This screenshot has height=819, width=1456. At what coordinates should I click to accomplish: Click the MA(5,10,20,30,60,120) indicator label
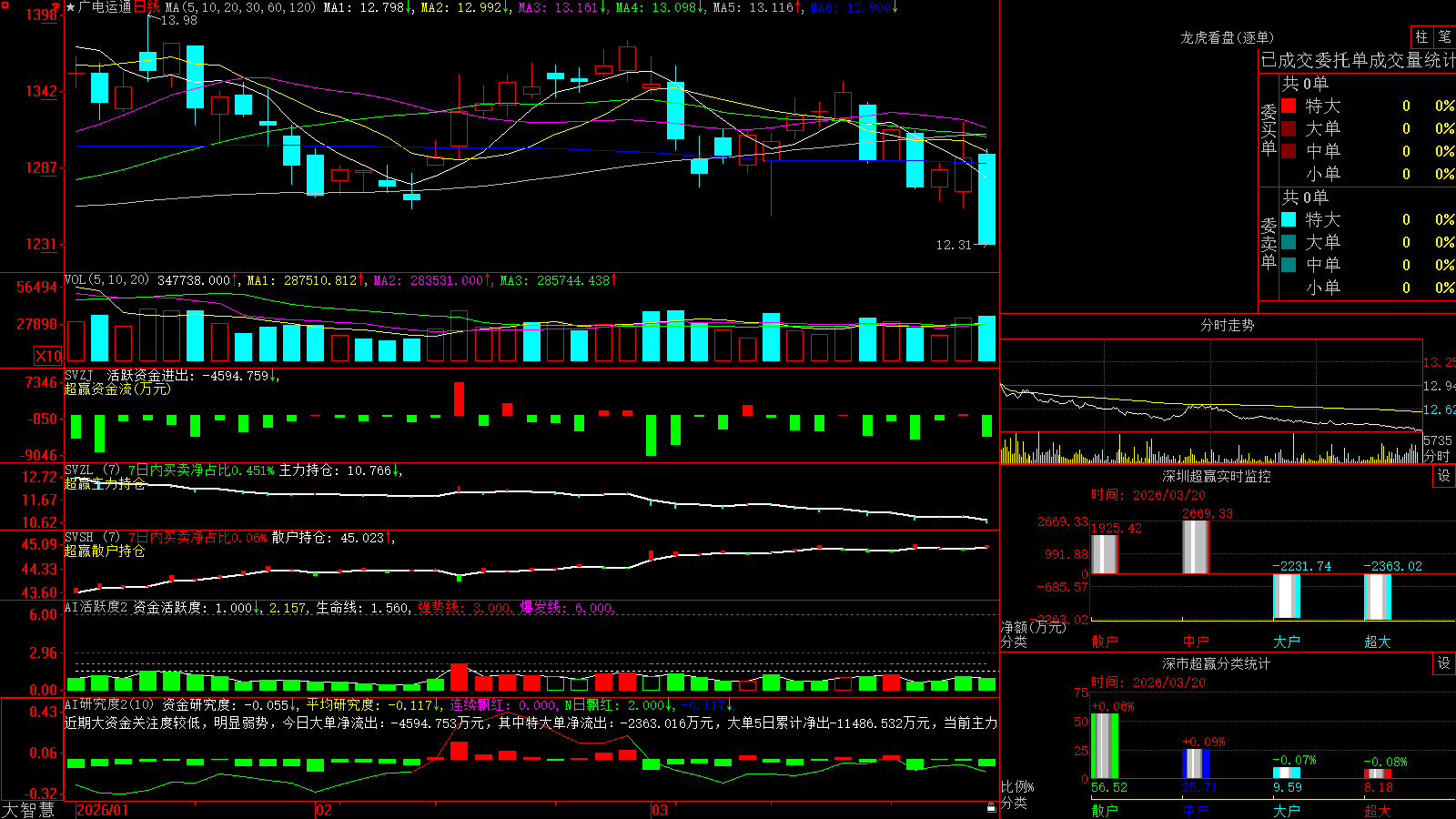coord(240,7)
